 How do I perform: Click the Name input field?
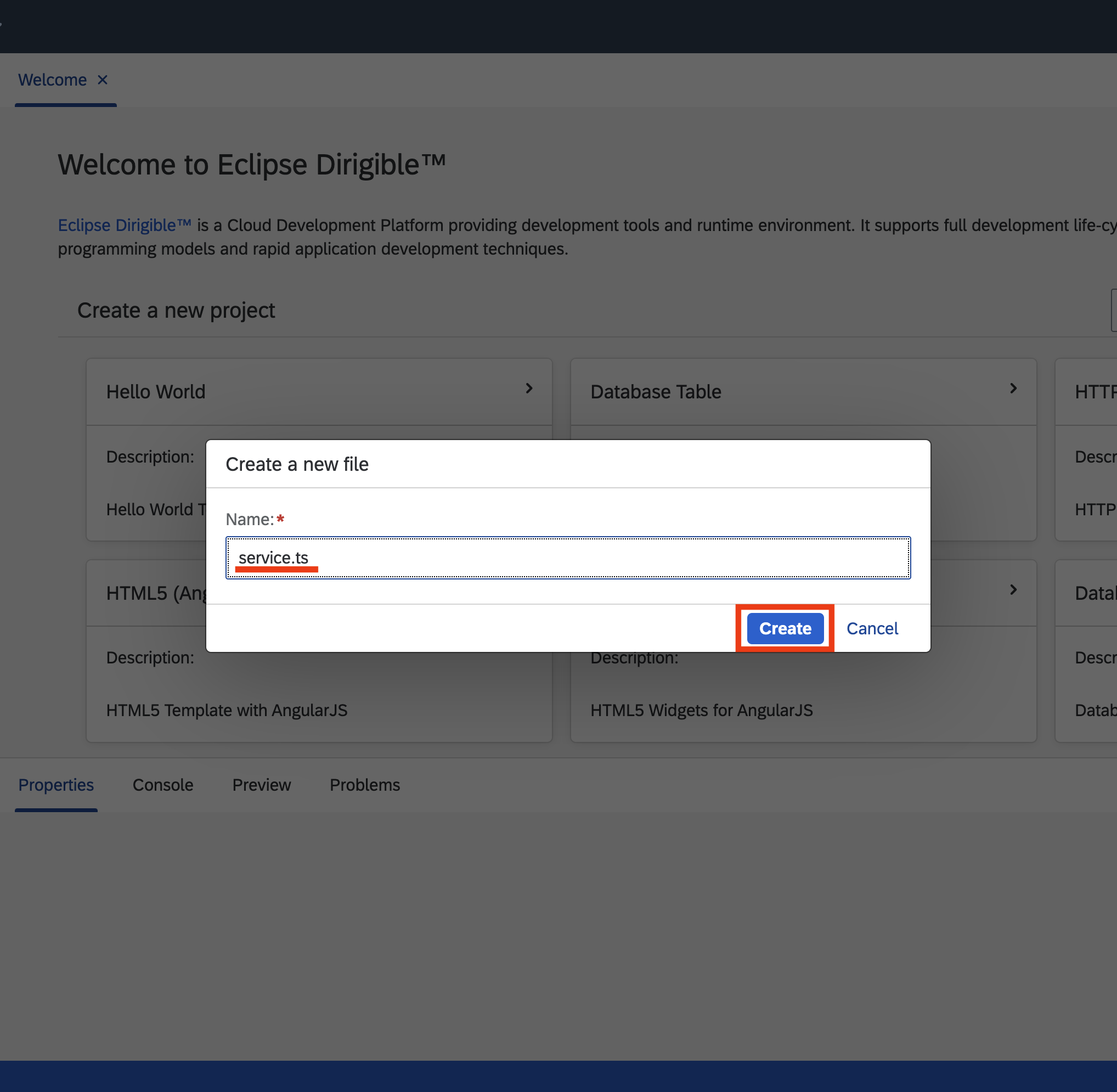[568, 558]
